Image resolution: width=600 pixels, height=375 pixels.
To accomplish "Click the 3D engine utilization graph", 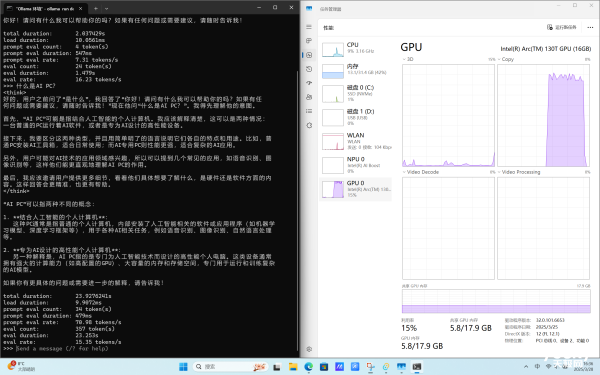I will click(x=448, y=115).
